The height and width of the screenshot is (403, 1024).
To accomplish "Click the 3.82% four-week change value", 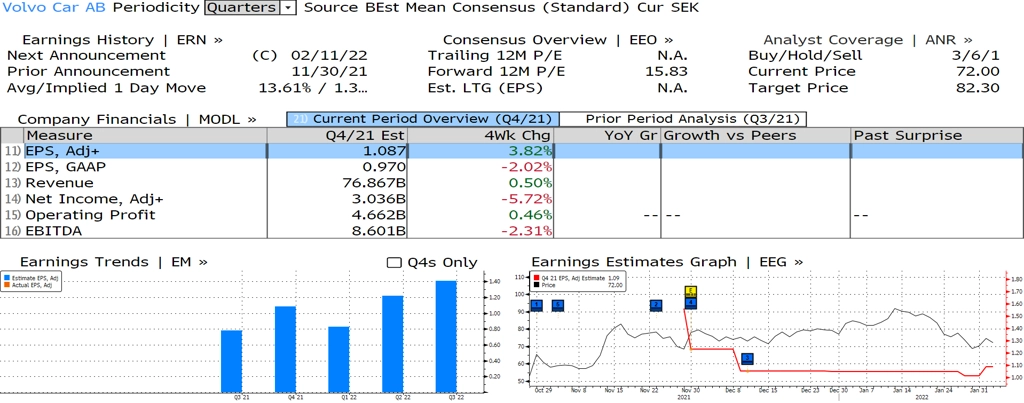I will pyautogui.click(x=532, y=151).
